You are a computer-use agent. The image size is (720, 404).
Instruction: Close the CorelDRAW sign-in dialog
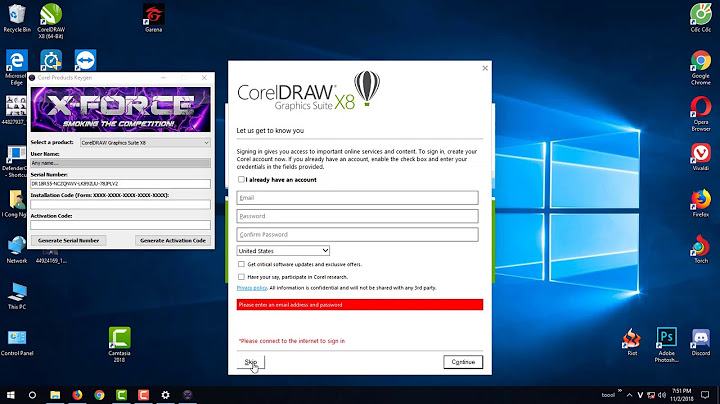(485, 68)
